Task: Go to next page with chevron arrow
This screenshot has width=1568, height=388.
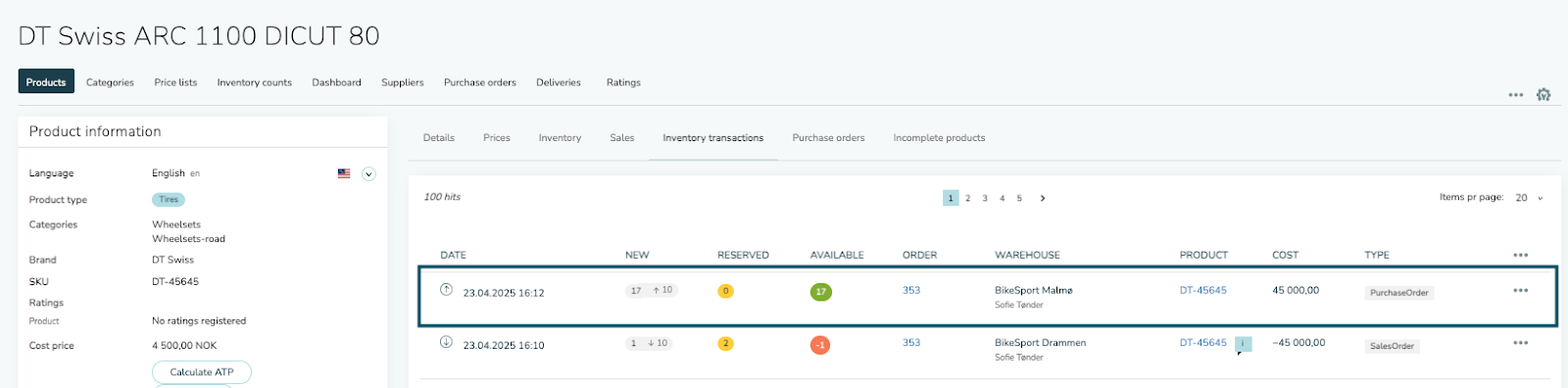Action: [1043, 198]
